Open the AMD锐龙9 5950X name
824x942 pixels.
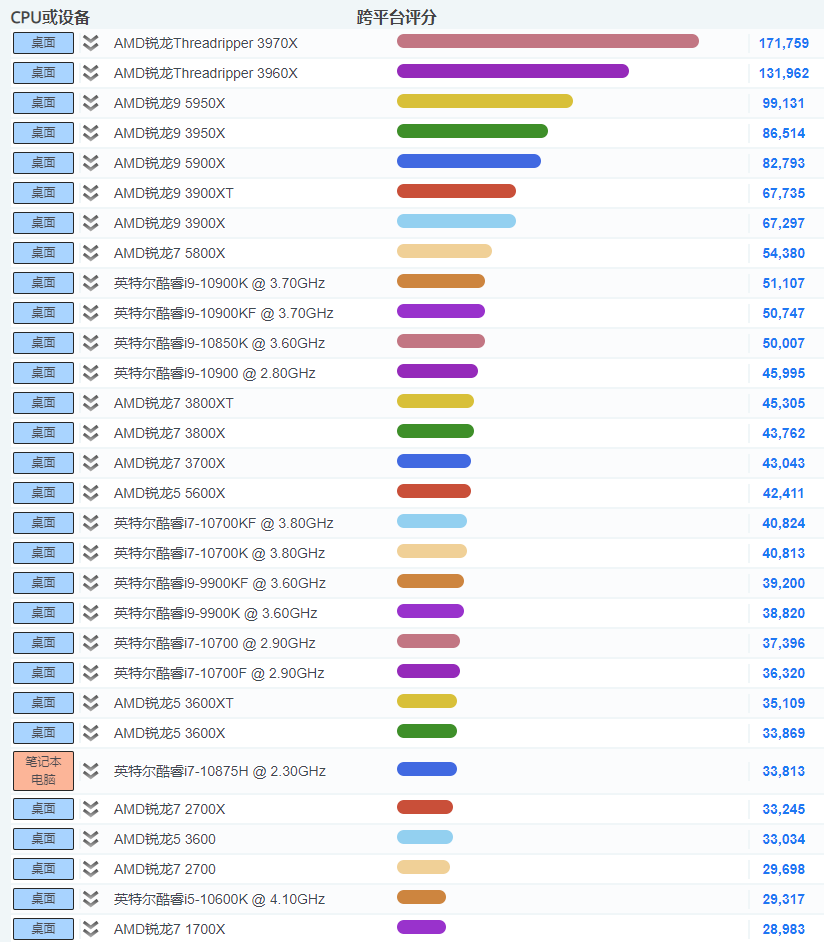pos(169,103)
